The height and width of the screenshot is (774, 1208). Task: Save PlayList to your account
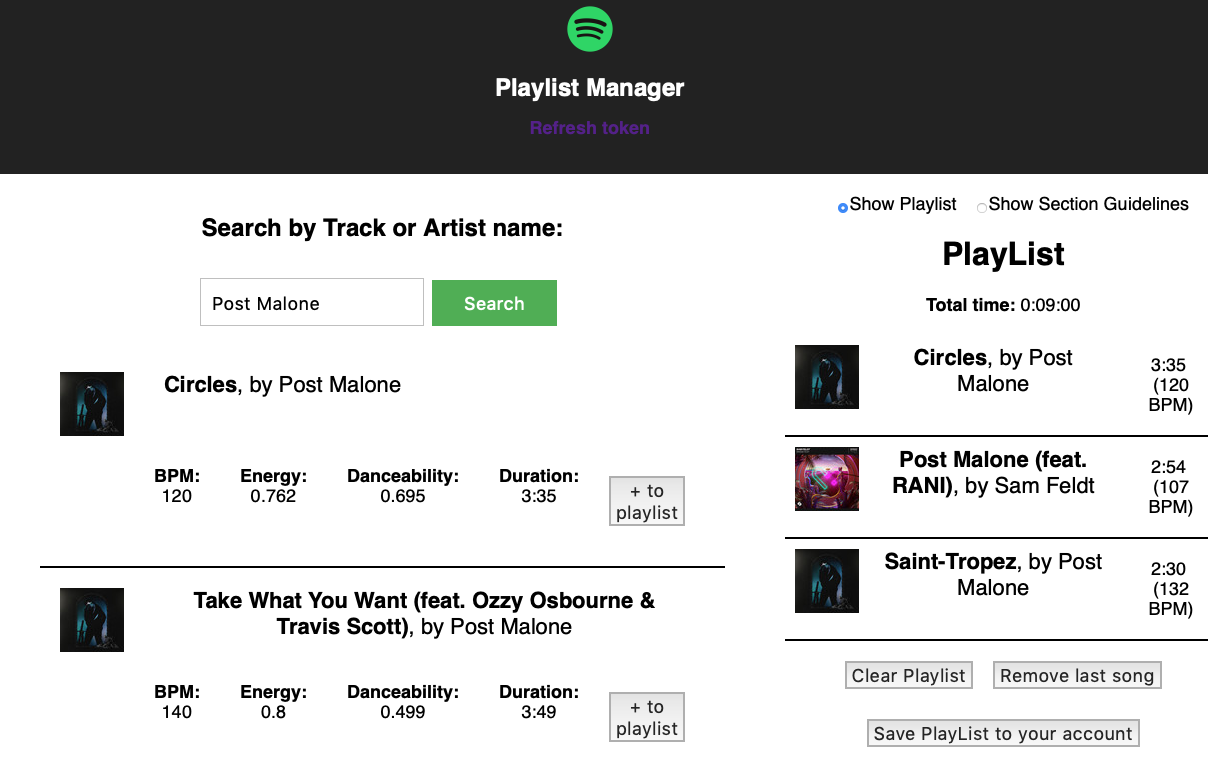coord(1003,733)
